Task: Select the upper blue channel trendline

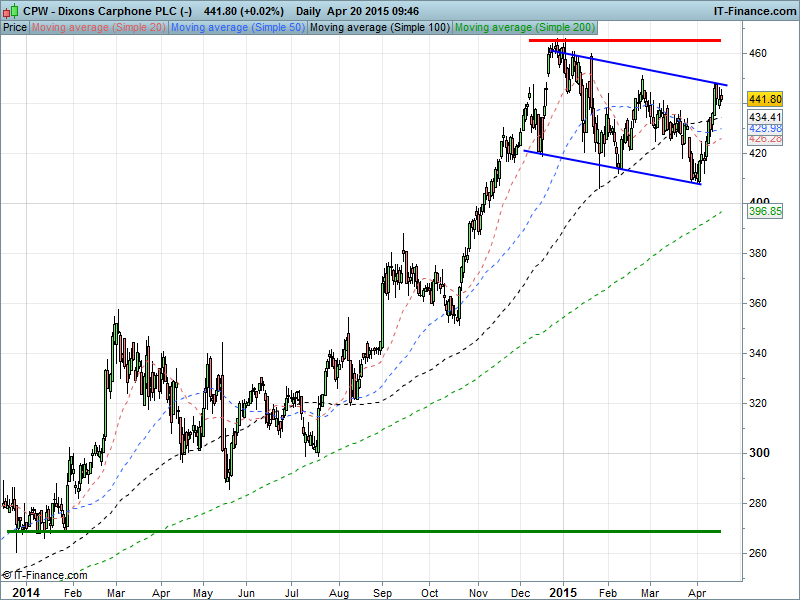Action: click(640, 68)
